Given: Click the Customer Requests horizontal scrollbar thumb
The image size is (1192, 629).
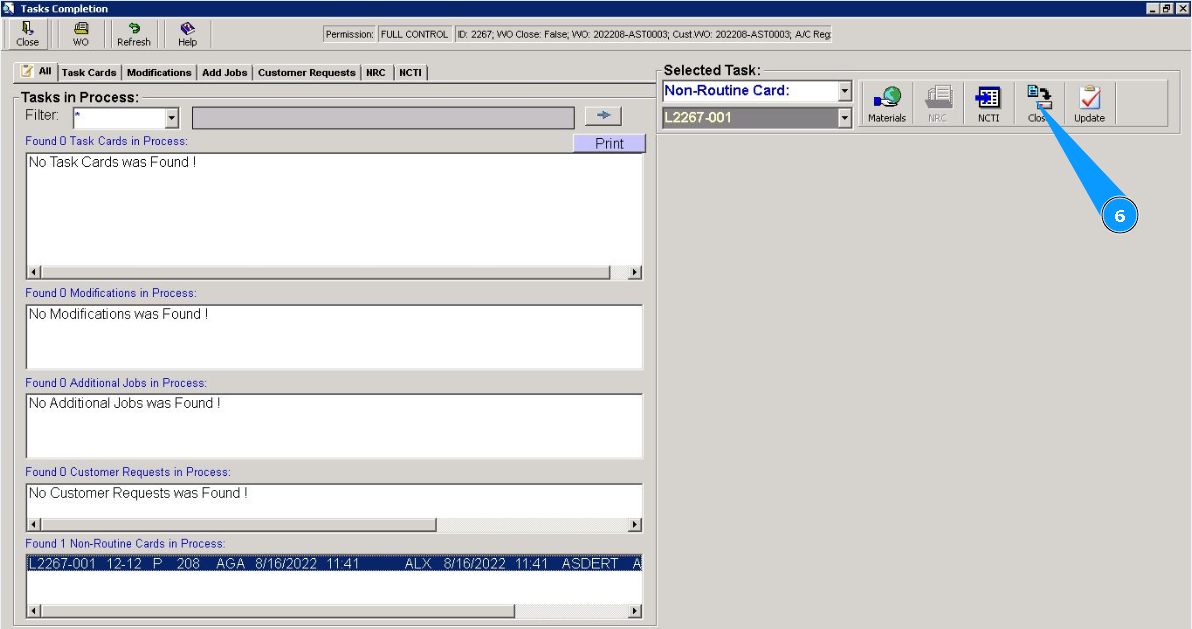Looking at the screenshot, I should pyautogui.click(x=239, y=525).
